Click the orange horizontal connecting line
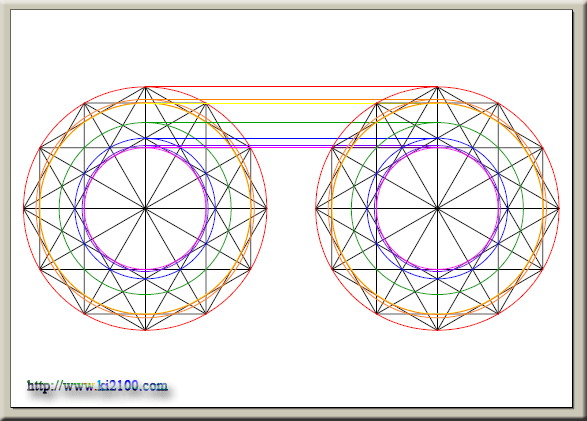Screen dimensions: 587x421 pyautogui.click(x=291, y=100)
